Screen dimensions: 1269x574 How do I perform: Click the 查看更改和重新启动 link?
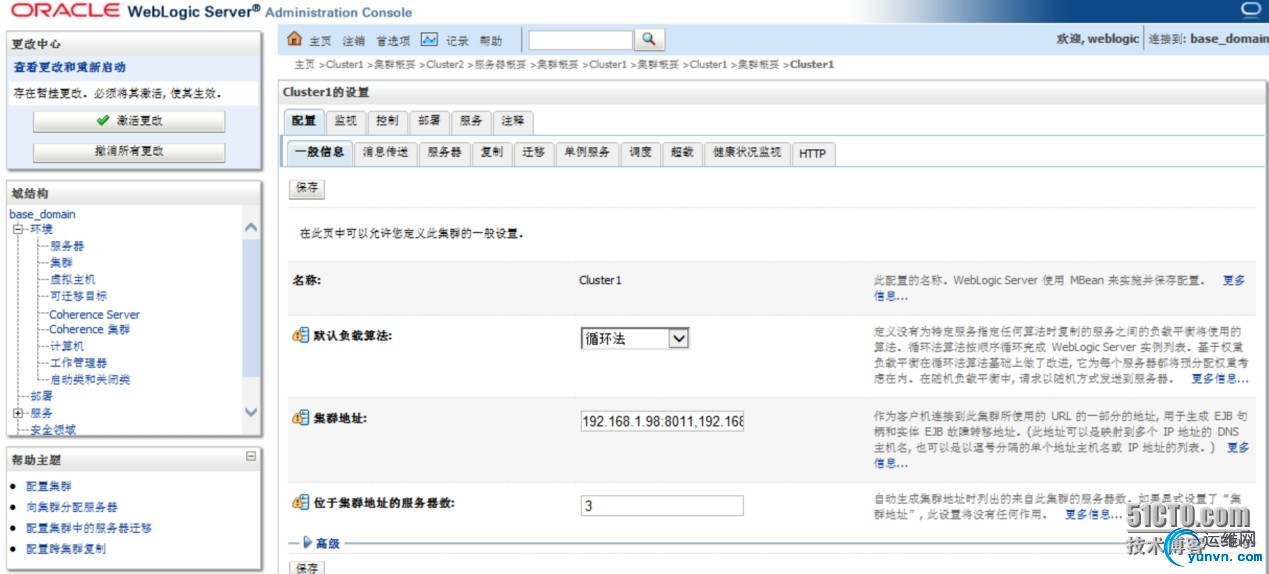(70, 67)
